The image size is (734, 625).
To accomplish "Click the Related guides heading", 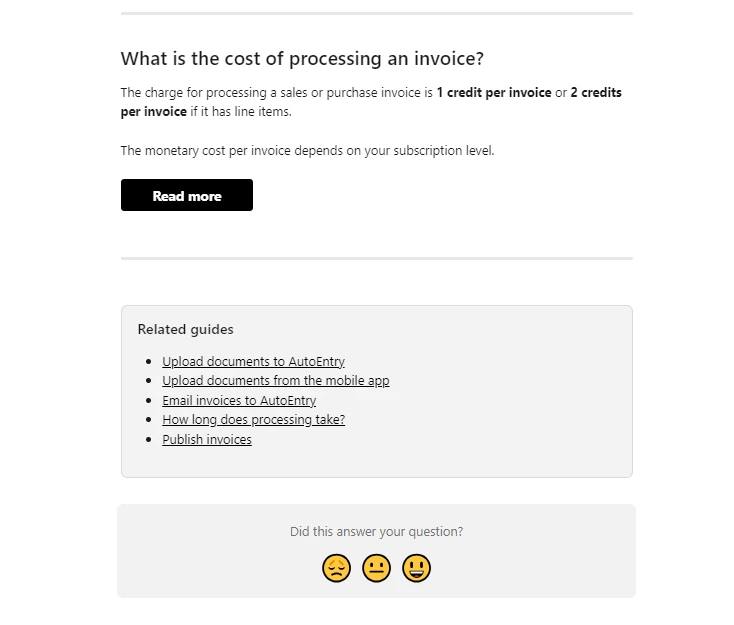I will pyautogui.click(x=185, y=329).
